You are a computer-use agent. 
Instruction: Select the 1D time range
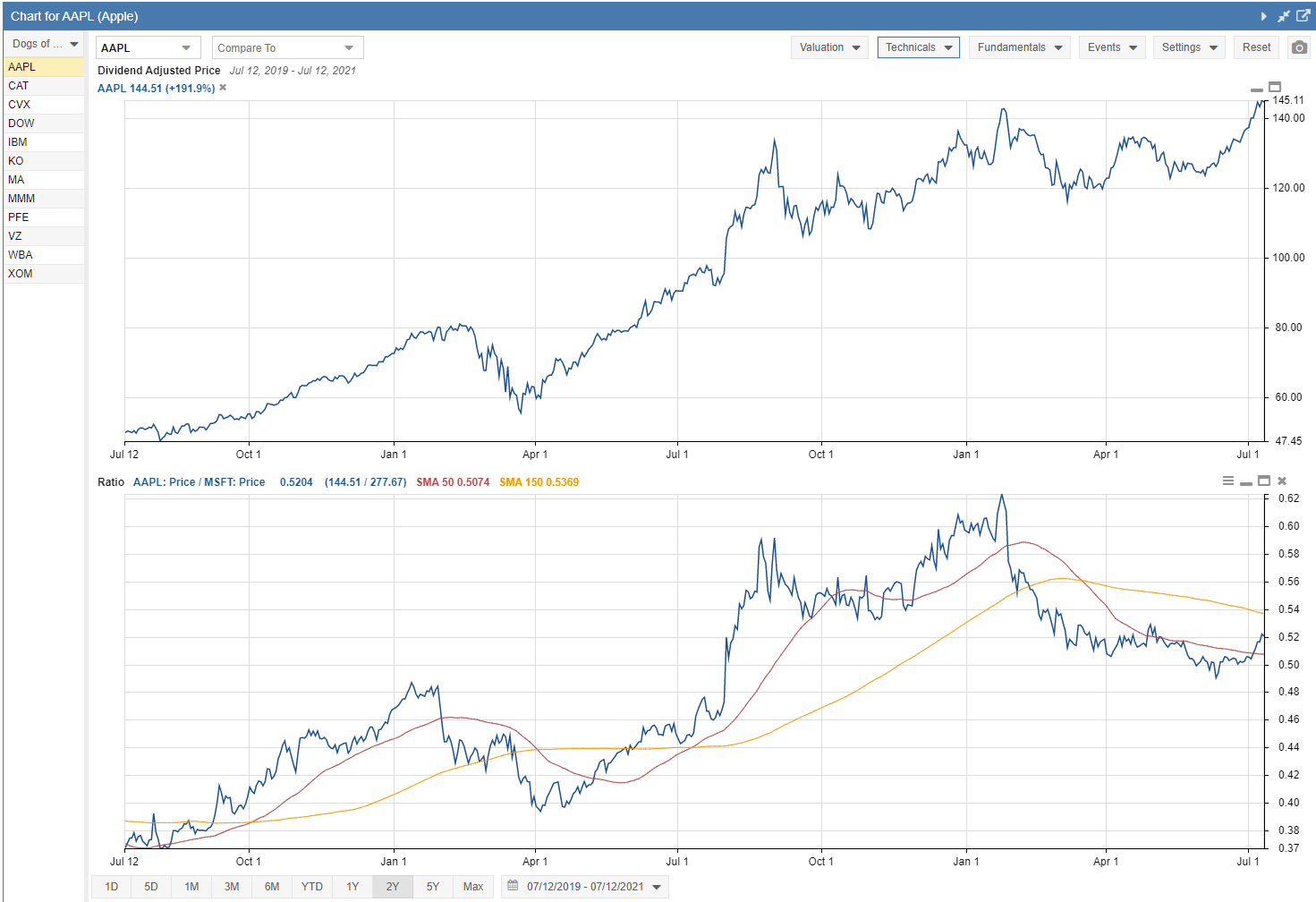click(x=112, y=887)
